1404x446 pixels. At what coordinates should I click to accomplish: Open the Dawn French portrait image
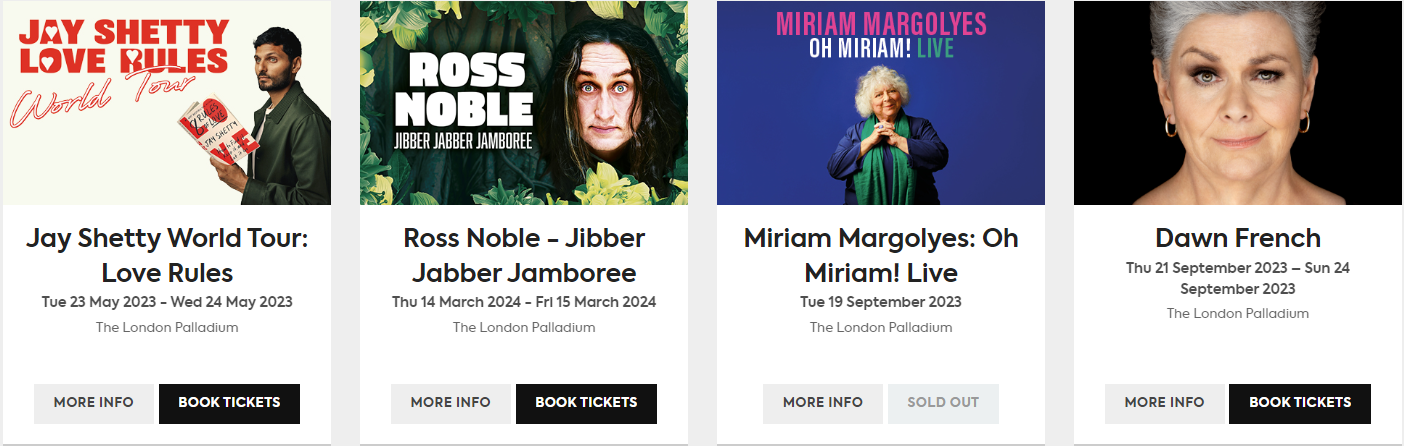tap(1238, 103)
